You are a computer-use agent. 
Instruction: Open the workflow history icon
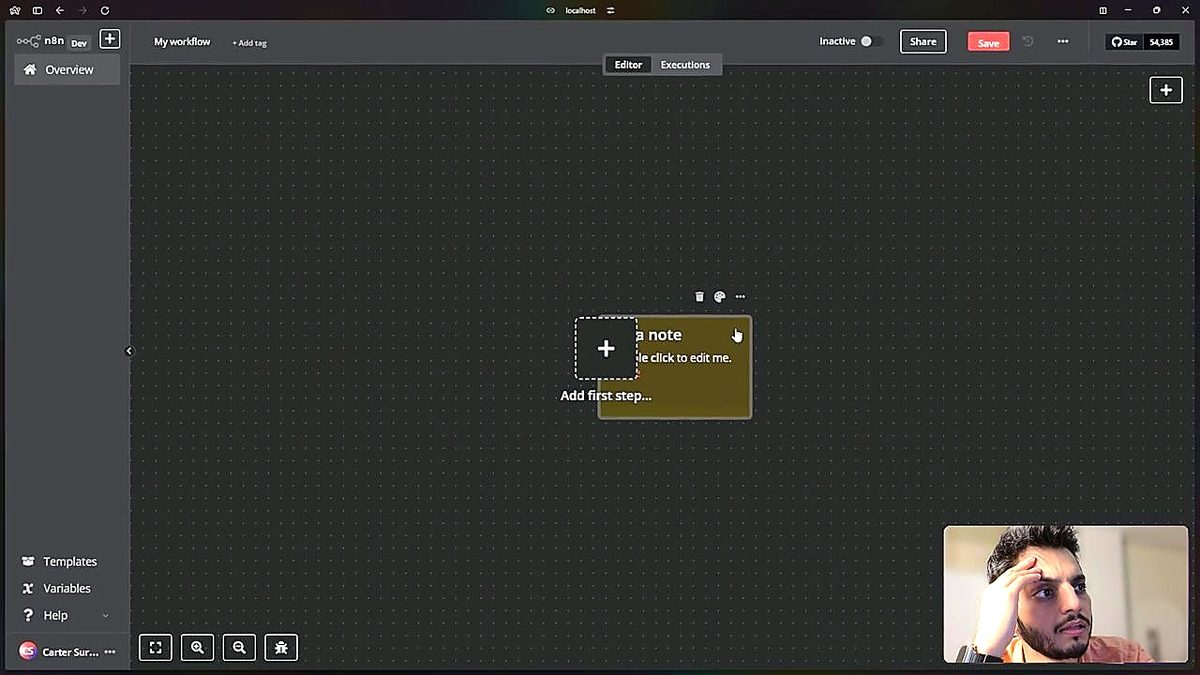1027,42
